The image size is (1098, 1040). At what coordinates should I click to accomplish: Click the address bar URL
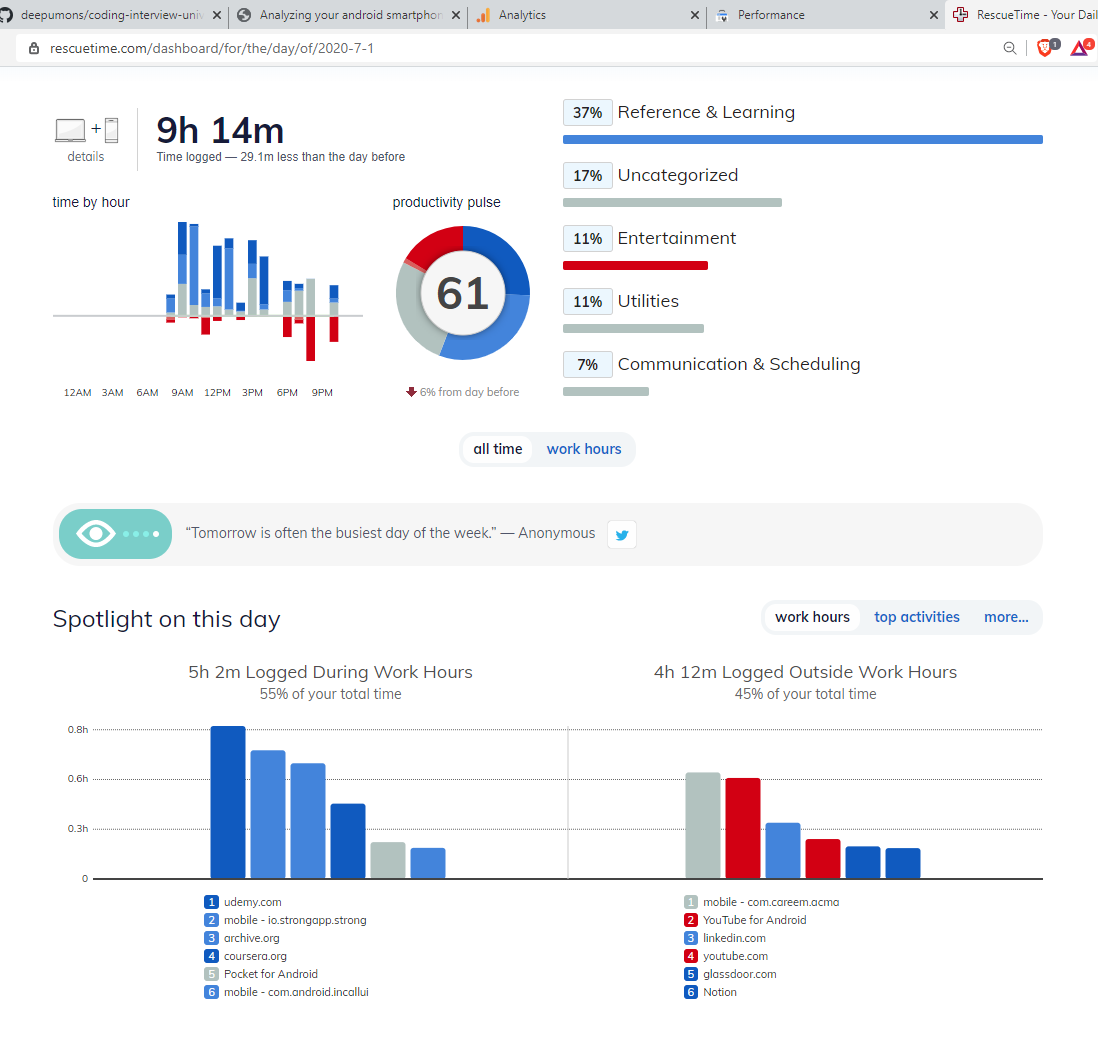coord(211,48)
